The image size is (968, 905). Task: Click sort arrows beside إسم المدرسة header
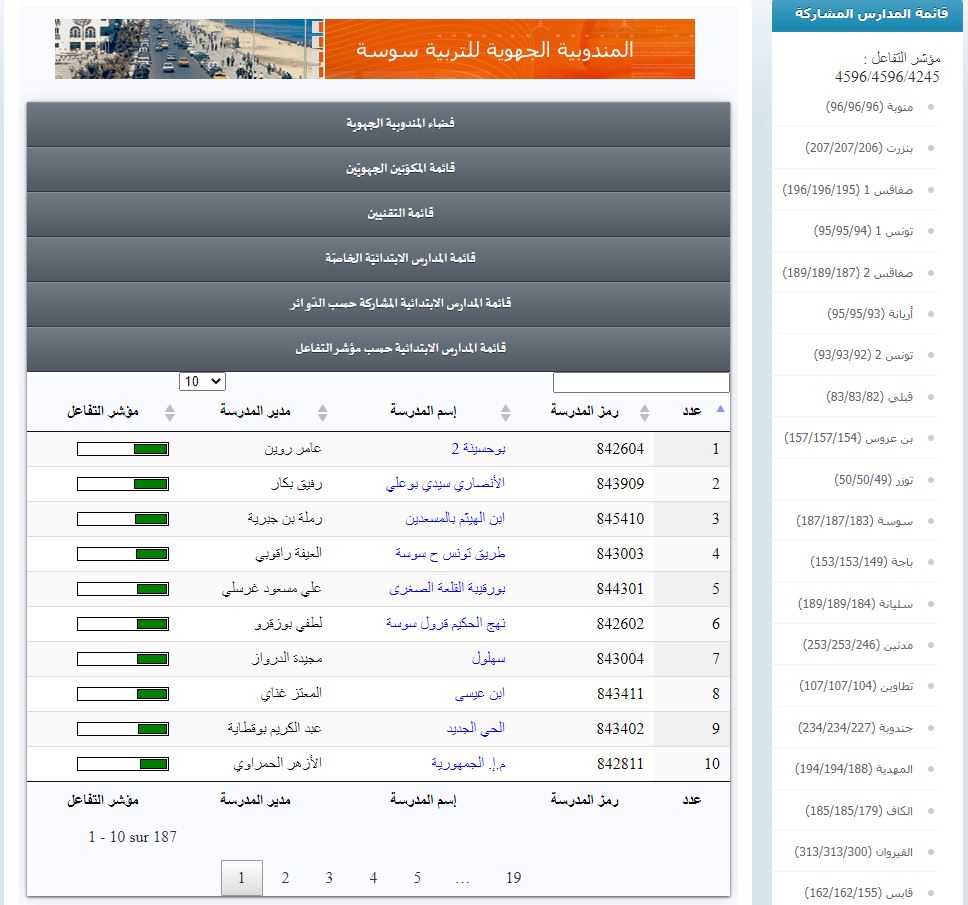[x=506, y=413]
